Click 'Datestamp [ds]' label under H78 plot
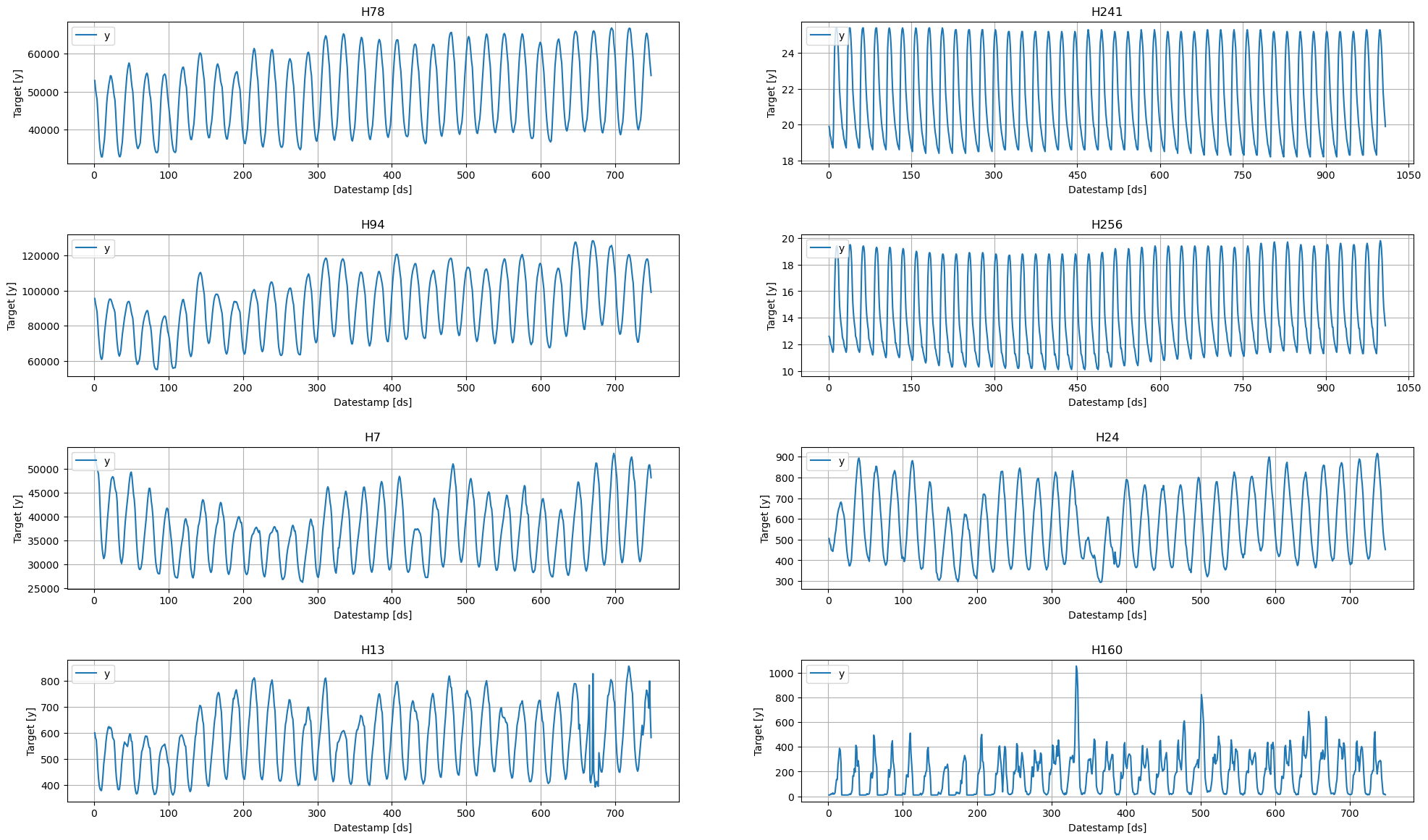Image resolution: width=1428 pixels, height=840 pixels. (373, 190)
